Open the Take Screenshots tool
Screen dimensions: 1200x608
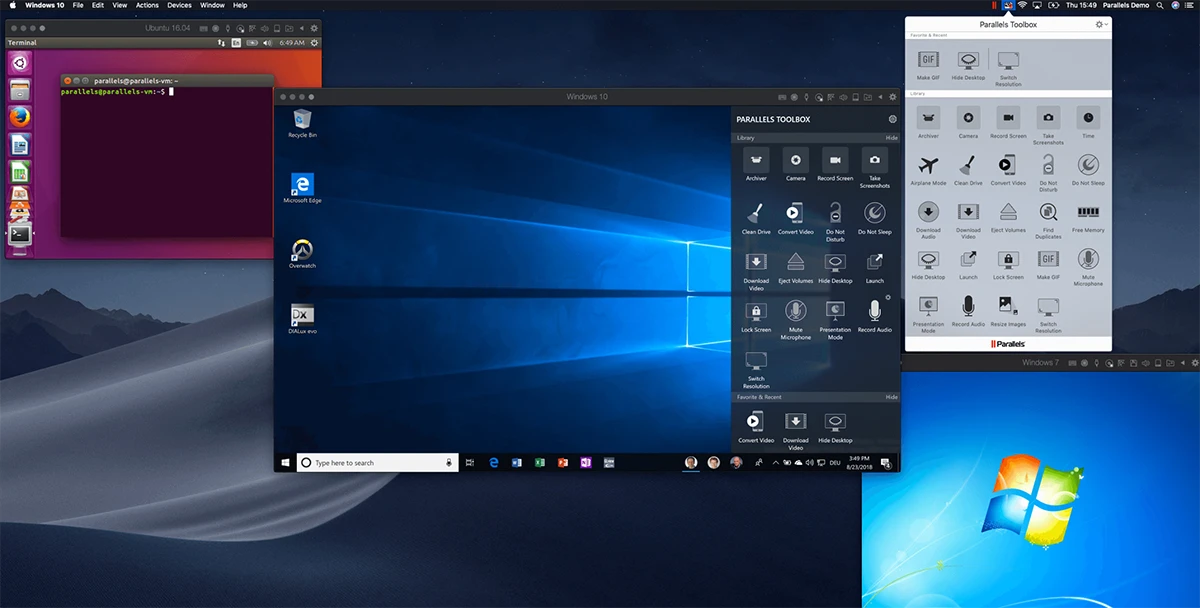1048,120
